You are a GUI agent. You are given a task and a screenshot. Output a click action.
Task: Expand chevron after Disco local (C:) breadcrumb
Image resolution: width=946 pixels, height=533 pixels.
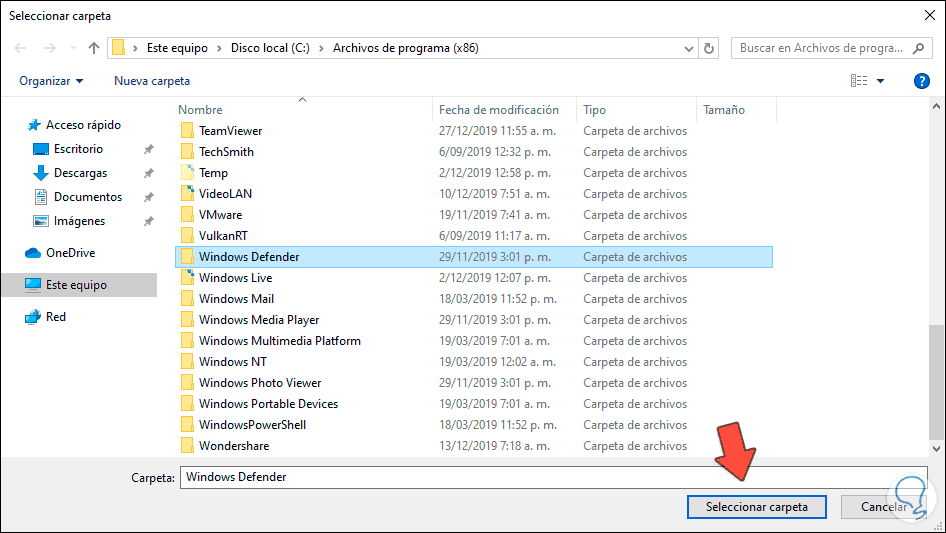coord(321,48)
